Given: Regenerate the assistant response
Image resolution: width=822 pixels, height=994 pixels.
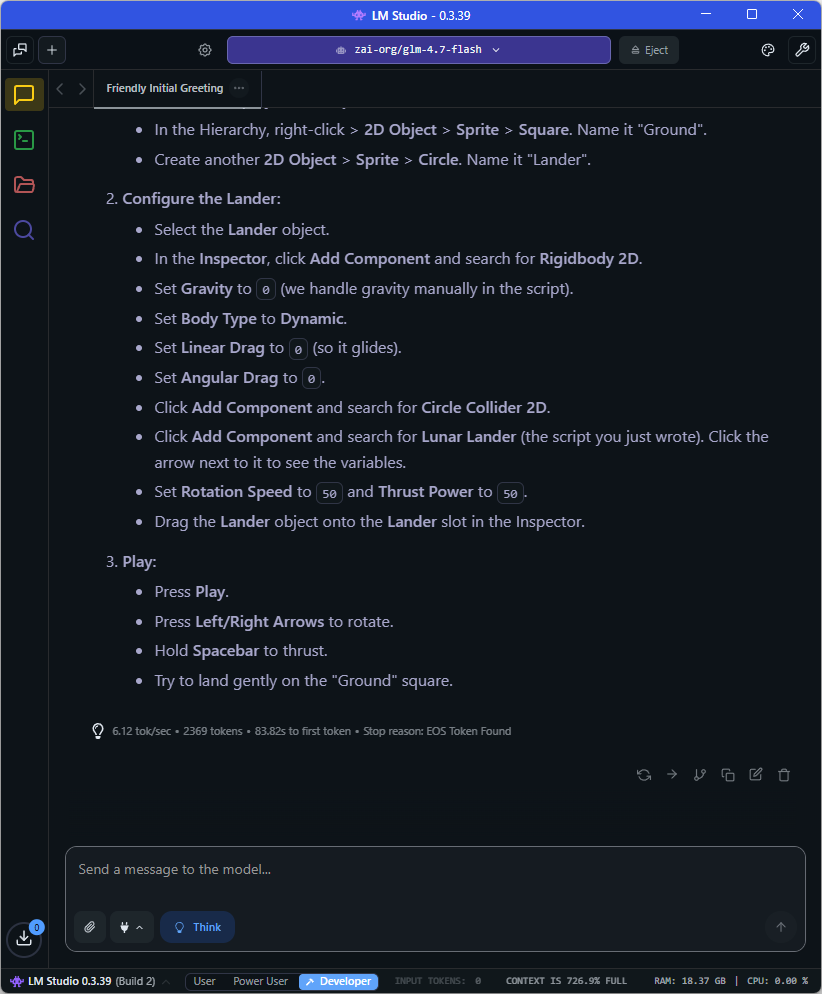Looking at the screenshot, I should 644,774.
